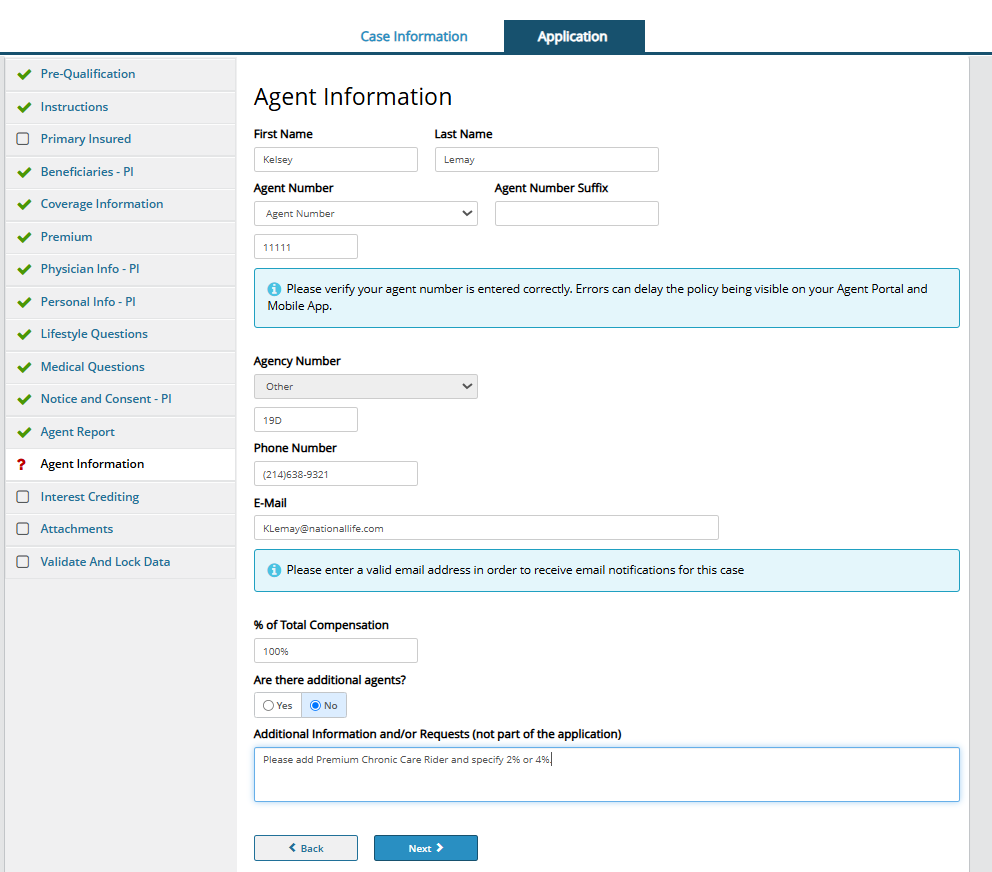Viewport: 992px width, 872px height.
Task: Click the info icon in email notice
Action: 274,570
